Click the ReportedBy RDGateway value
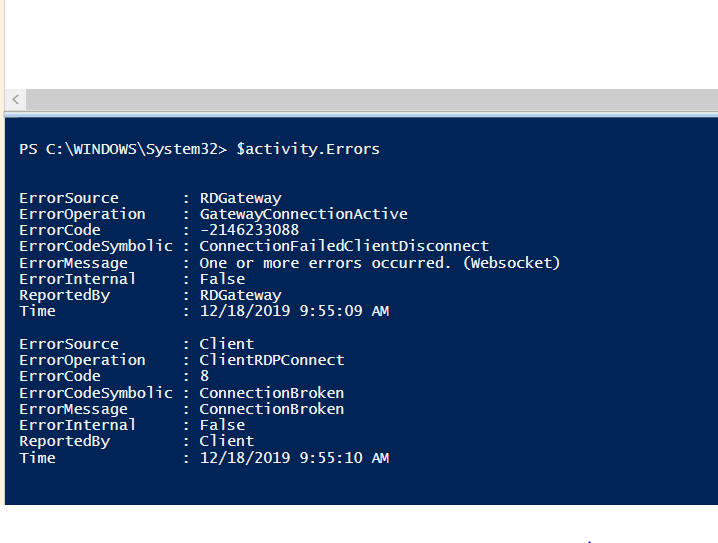This screenshot has height=543, width=718. tap(240, 295)
